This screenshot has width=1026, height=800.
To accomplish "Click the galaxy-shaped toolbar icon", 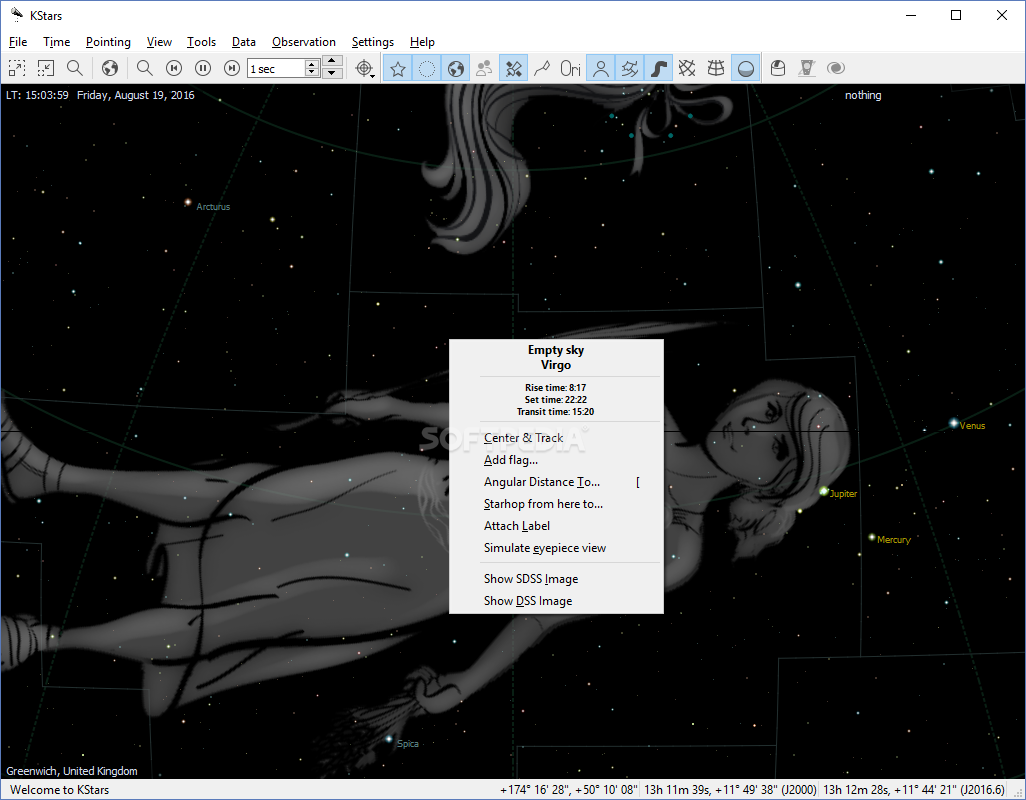I will 836,68.
